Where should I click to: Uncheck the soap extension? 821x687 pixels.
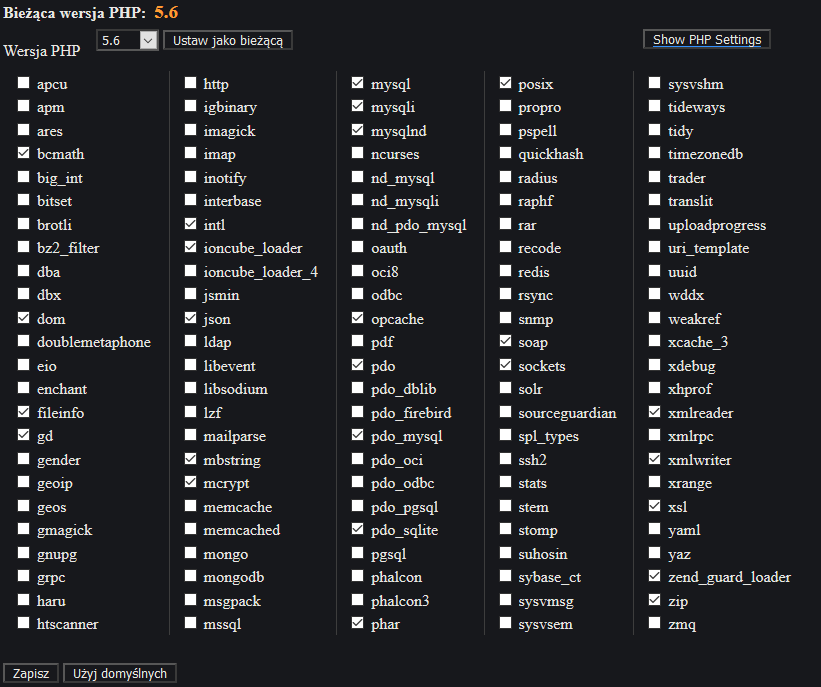(x=506, y=342)
